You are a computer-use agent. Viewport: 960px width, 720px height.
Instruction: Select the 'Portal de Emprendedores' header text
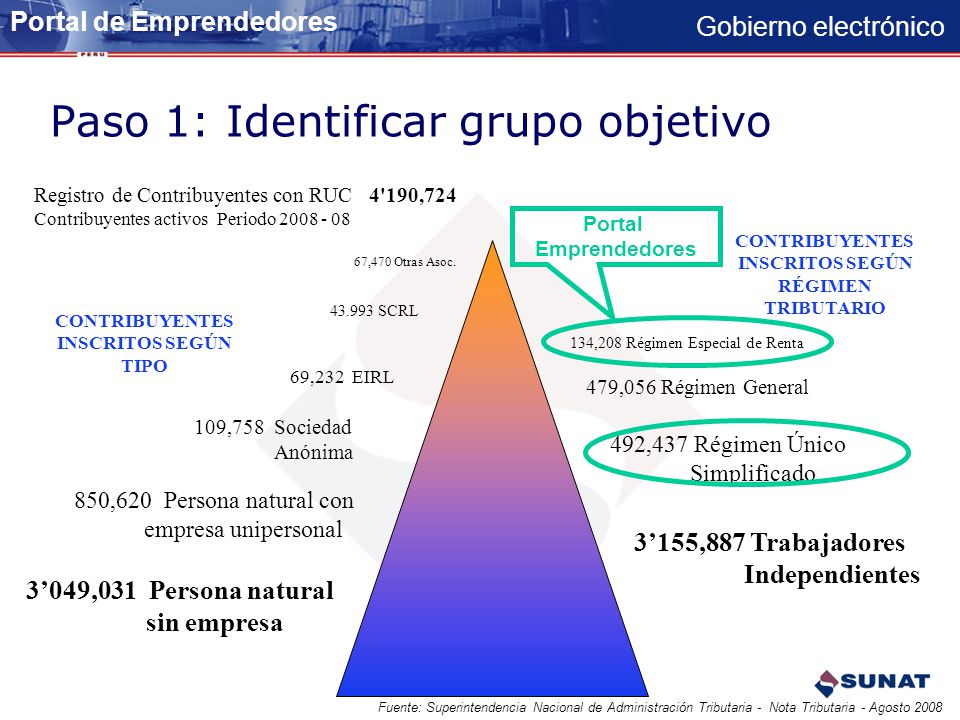click(x=174, y=22)
